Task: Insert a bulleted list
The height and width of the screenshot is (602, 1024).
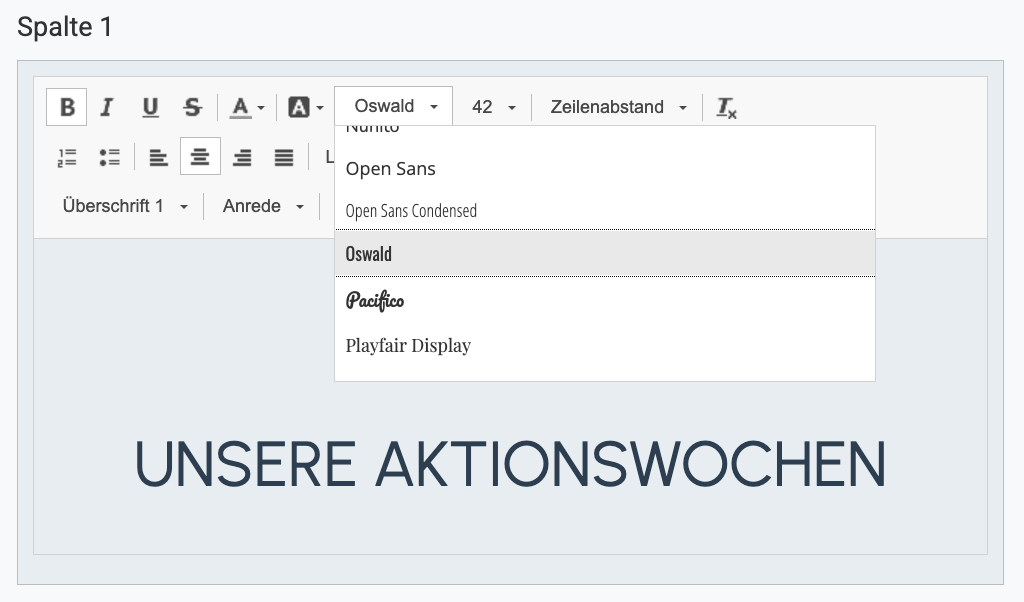Action: tap(109, 157)
